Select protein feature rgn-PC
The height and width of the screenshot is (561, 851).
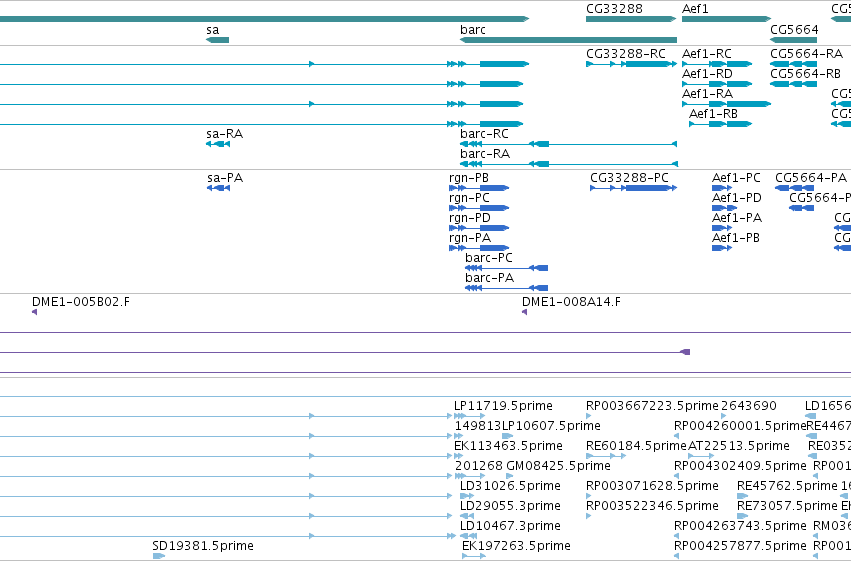[479, 208]
